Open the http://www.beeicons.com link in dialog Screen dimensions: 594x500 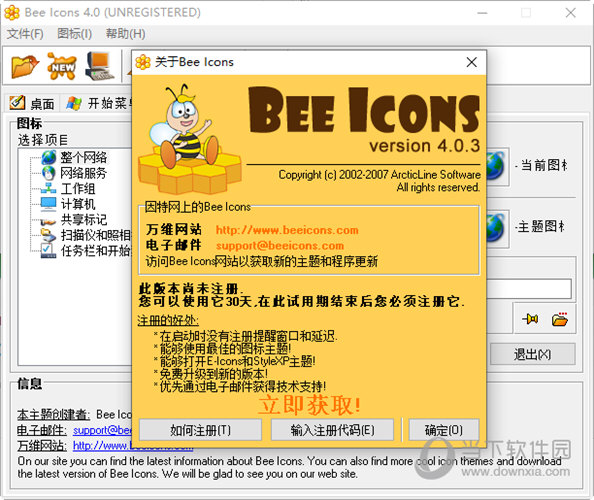(x=287, y=230)
